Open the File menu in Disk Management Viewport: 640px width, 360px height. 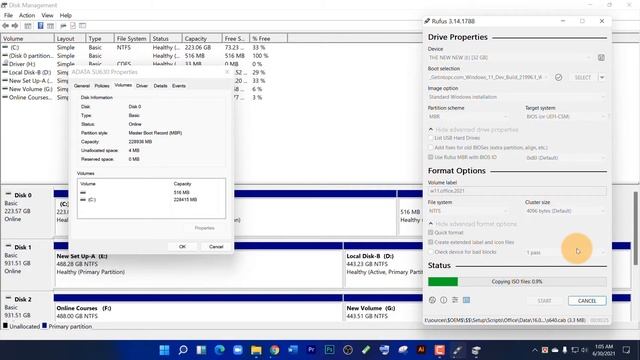pyautogui.click(x=8, y=15)
